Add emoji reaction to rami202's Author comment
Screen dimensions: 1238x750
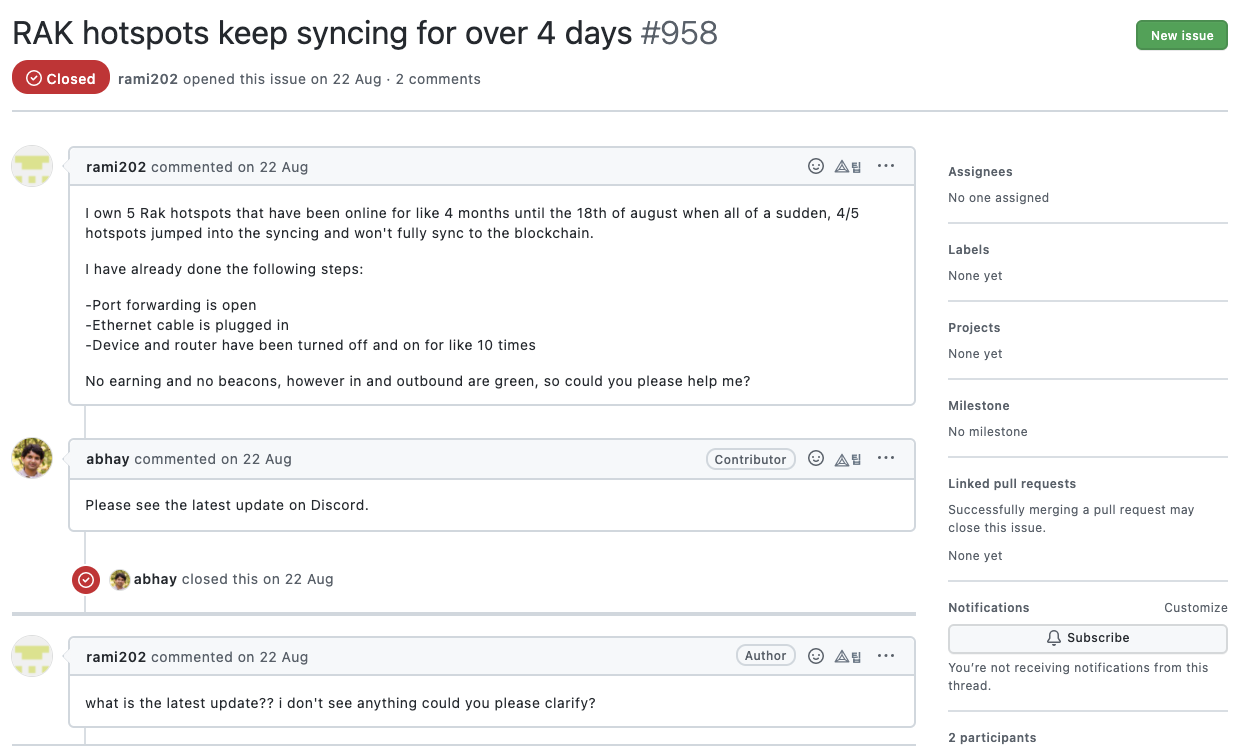[816, 656]
